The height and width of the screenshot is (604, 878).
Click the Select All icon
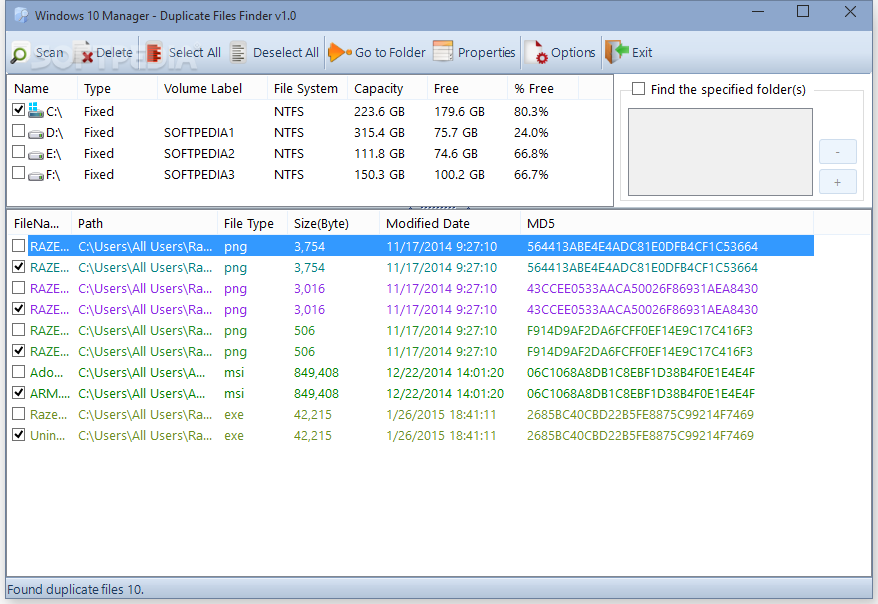click(154, 53)
